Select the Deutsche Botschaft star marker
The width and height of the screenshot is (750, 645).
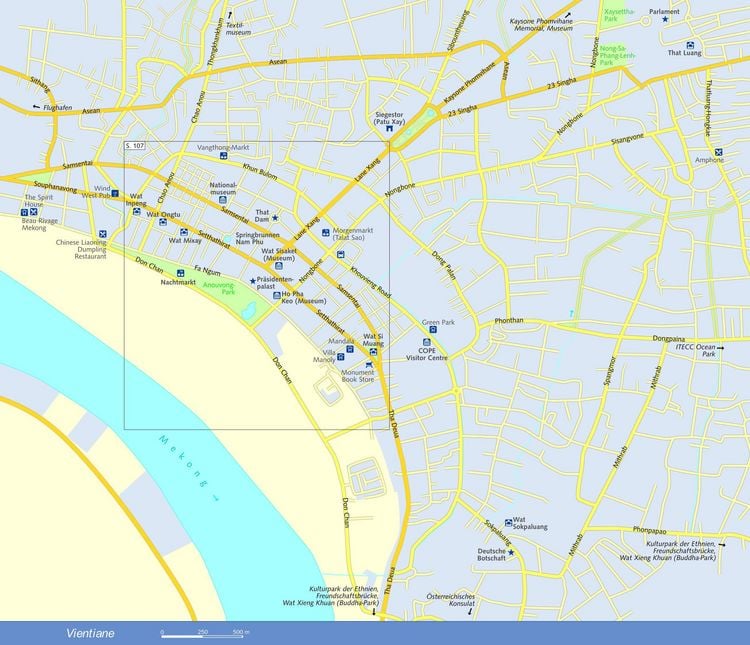coord(511,553)
